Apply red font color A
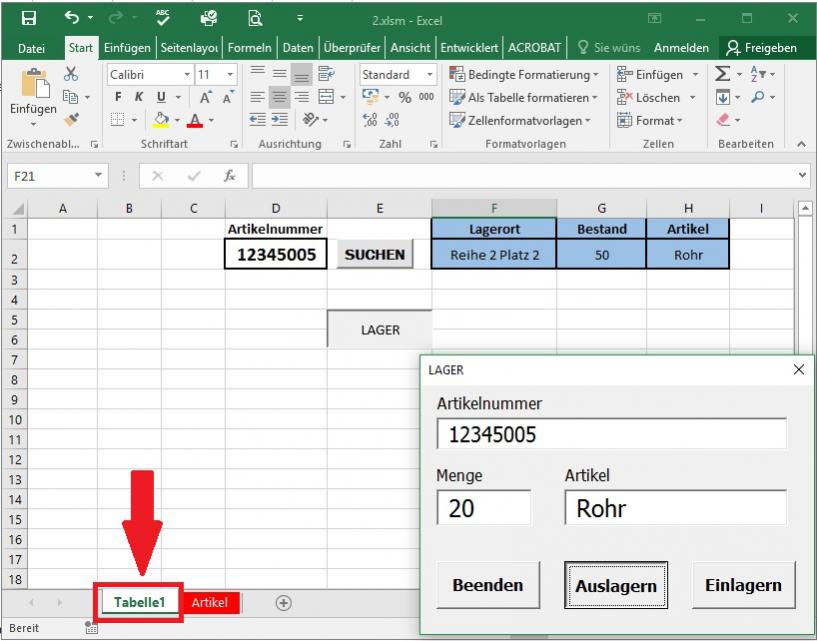 pos(195,120)
